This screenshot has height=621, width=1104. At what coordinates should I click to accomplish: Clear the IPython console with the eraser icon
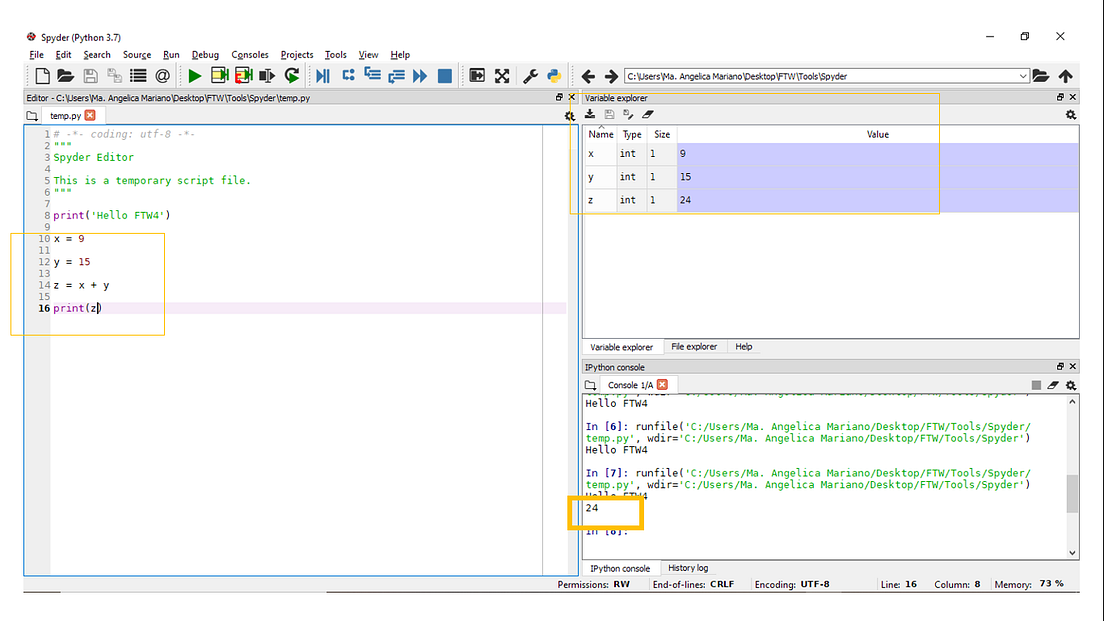[x=1054, y=385]
